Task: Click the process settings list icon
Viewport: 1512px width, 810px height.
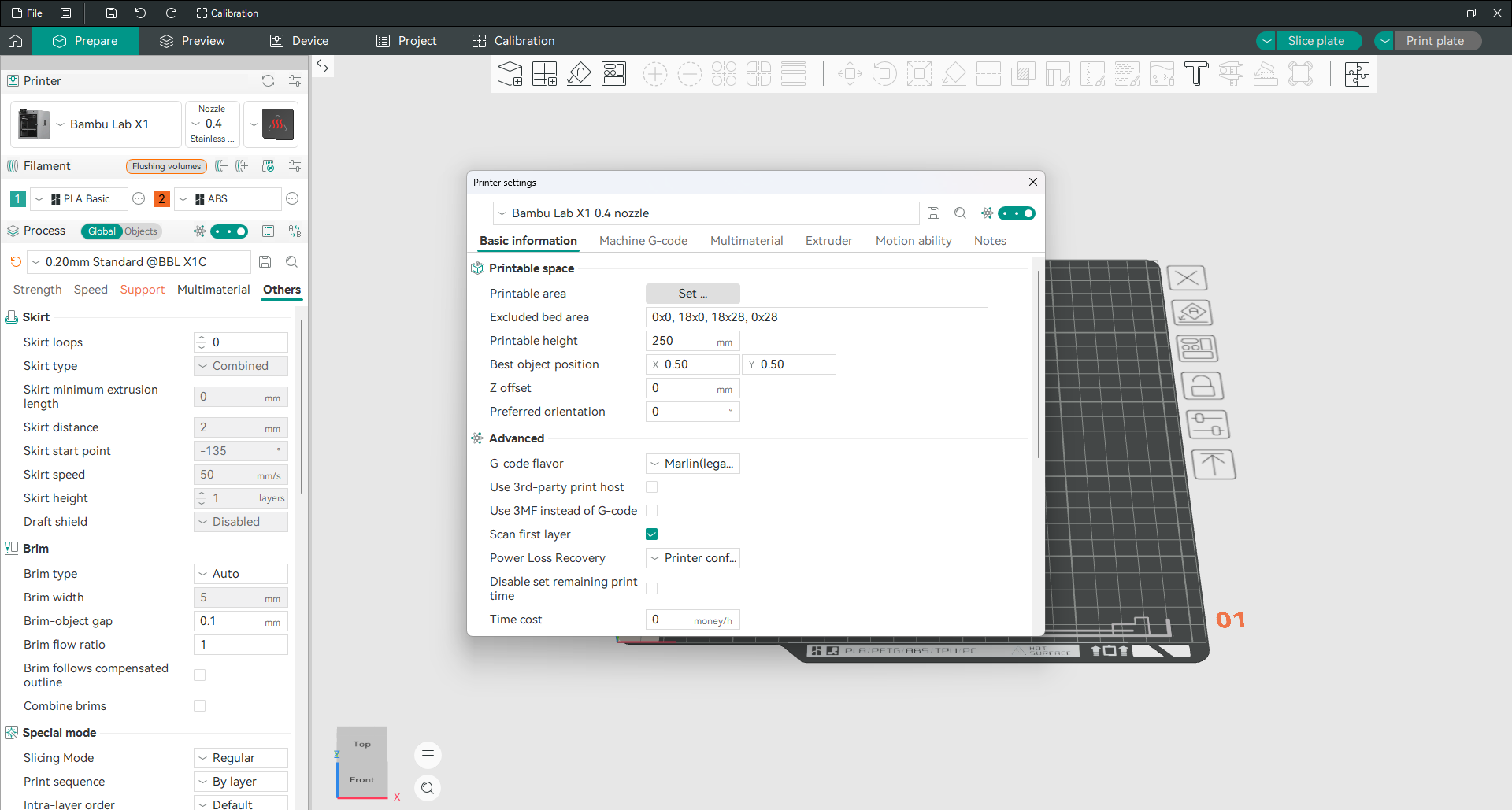Action: point(268,231)
